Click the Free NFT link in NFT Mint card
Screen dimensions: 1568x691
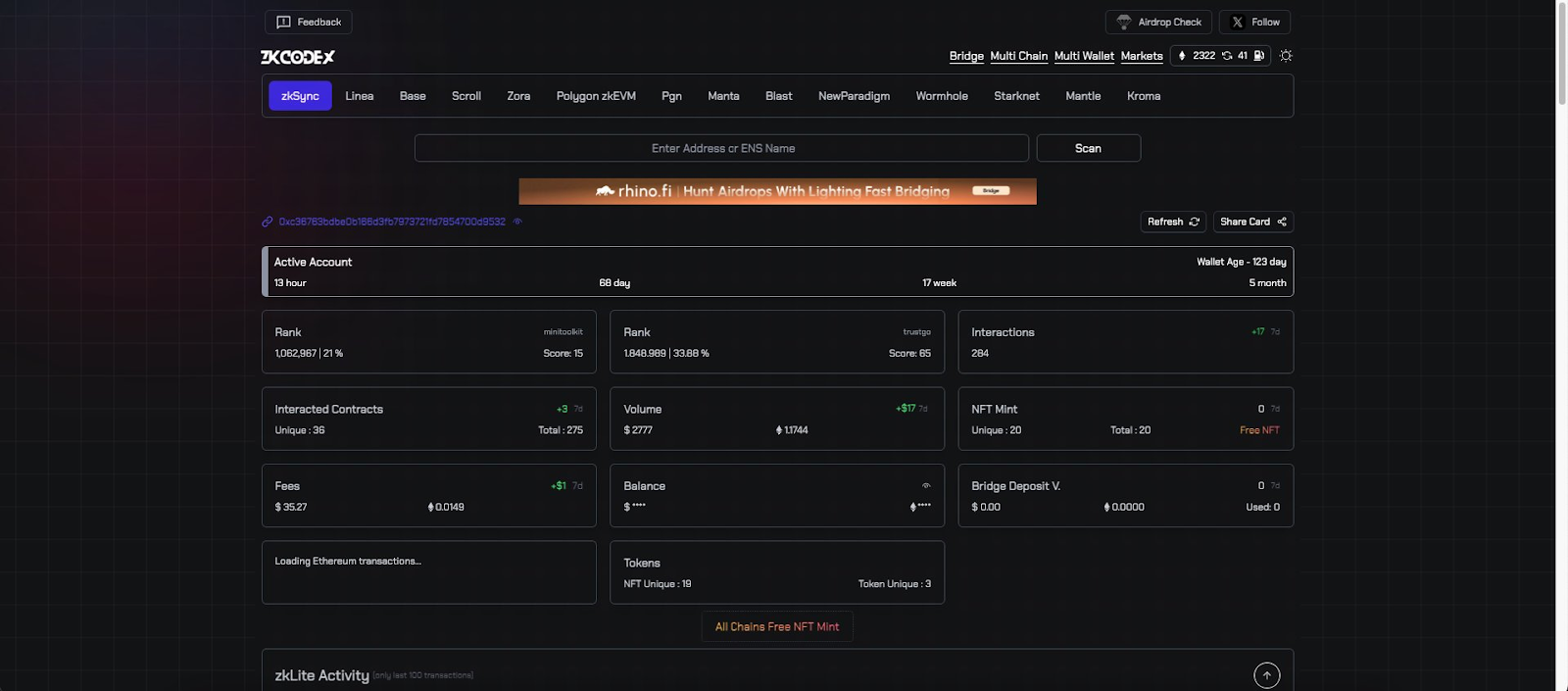pyautogui.click(x=1259, y=430)
